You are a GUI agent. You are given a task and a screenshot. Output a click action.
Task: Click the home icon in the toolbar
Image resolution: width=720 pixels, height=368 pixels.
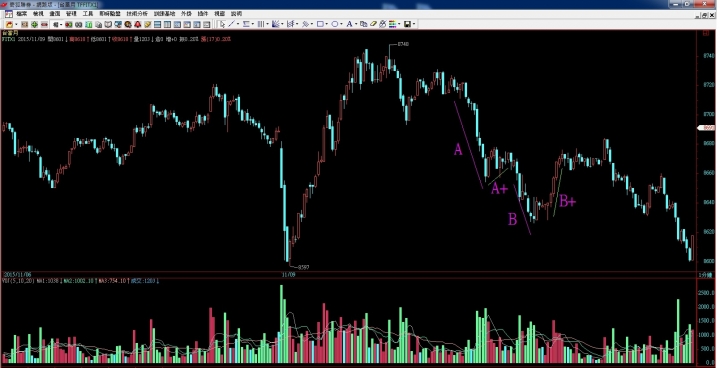pos(9,24)
